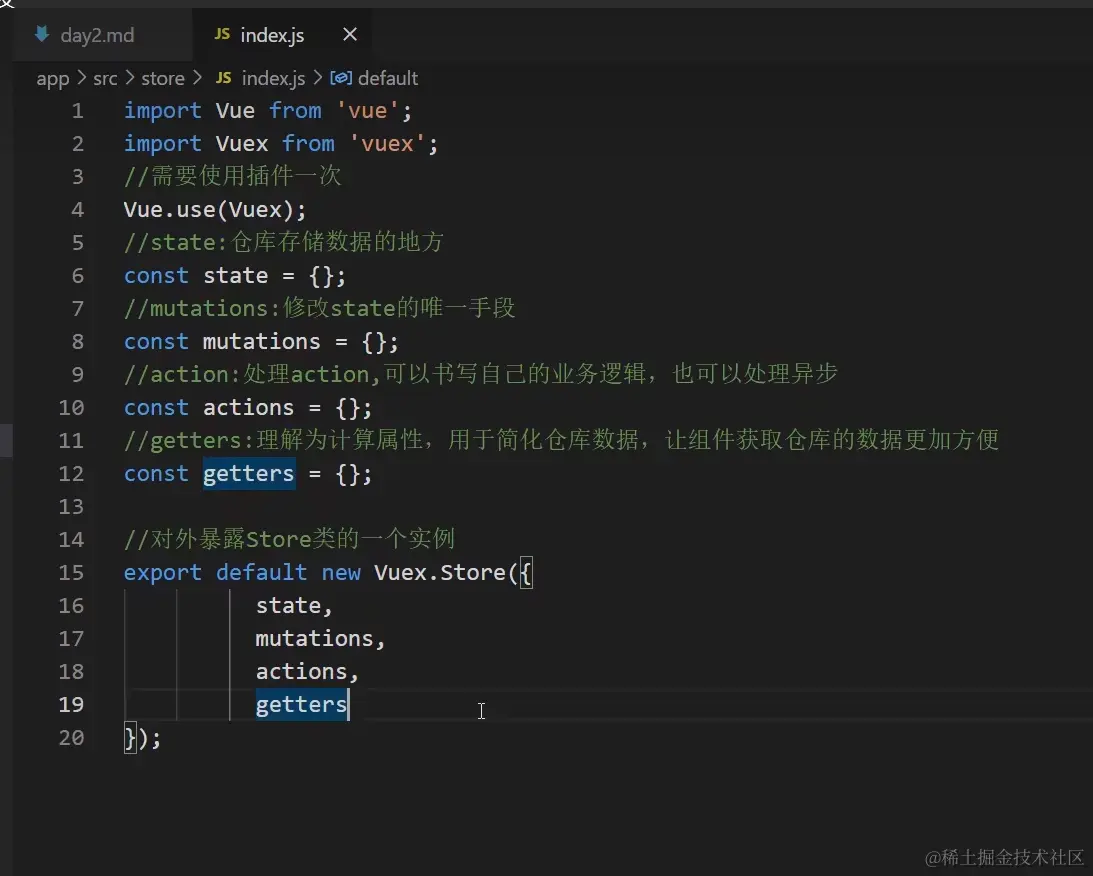This screenshot has height=876, width=1093.
Task: Switch to the day2.md tab
Action: 97,35
